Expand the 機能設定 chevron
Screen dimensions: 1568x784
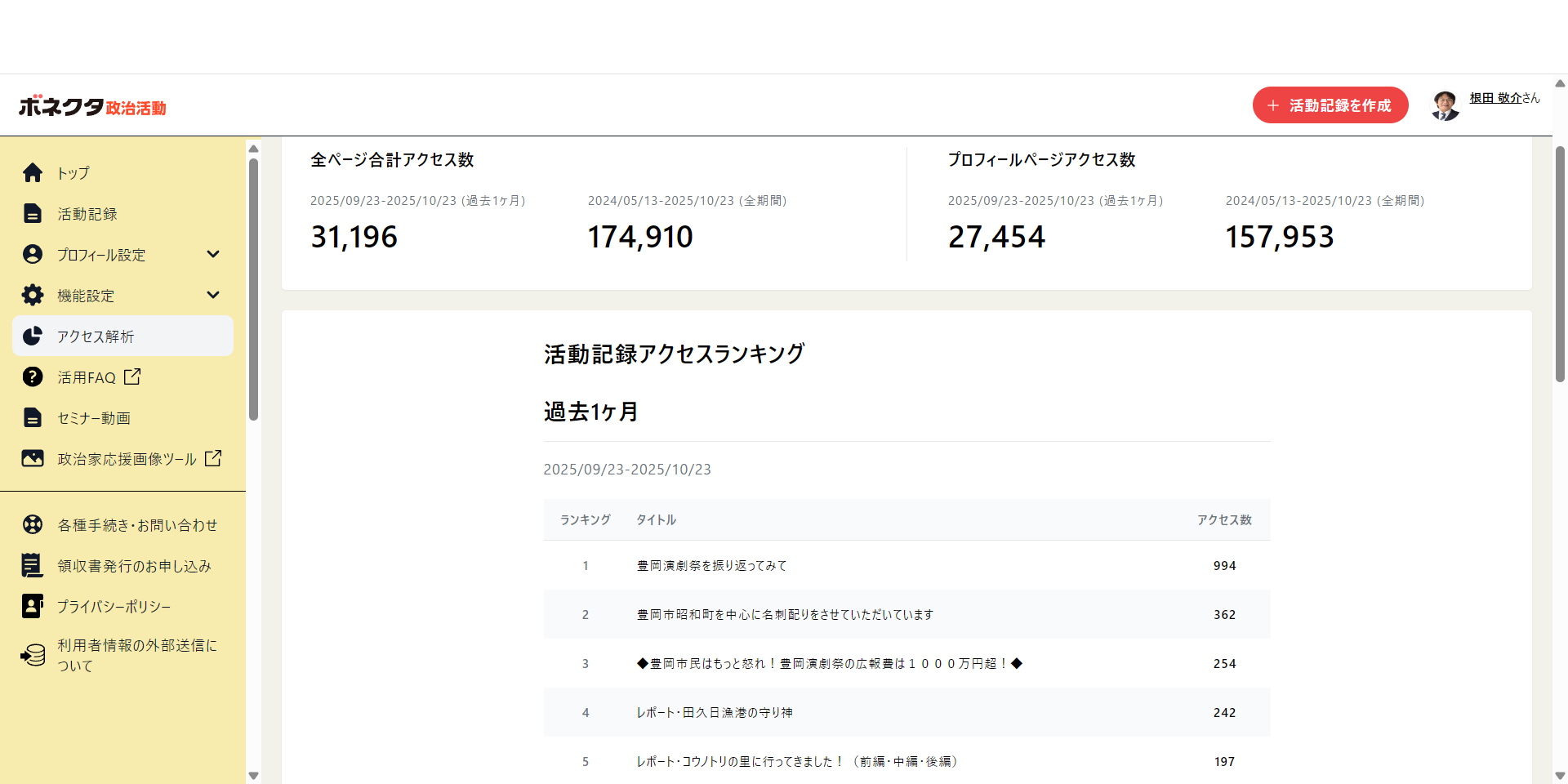pyautogui.click(x=213, y=295)
